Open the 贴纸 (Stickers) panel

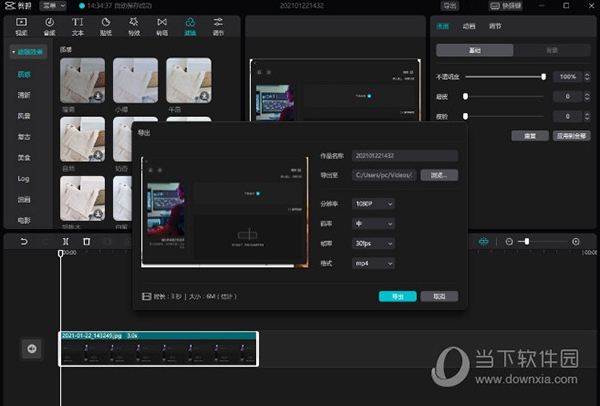(106, 26)
